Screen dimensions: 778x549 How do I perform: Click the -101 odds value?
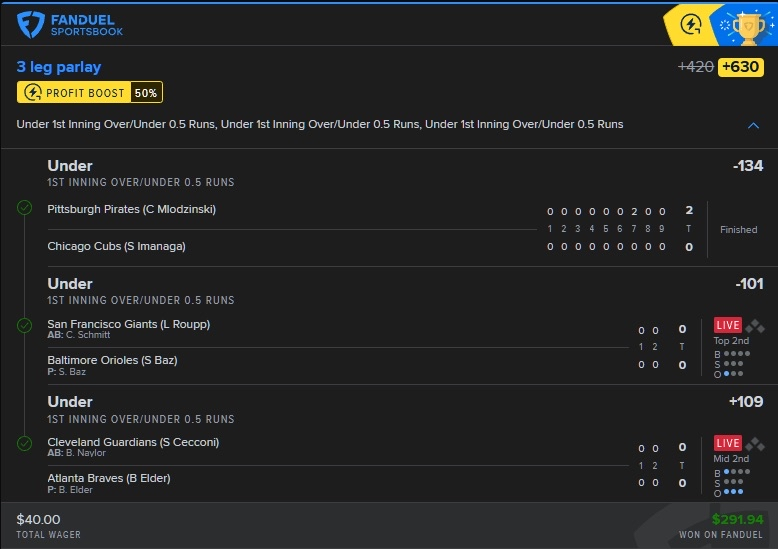coord(749,284)
